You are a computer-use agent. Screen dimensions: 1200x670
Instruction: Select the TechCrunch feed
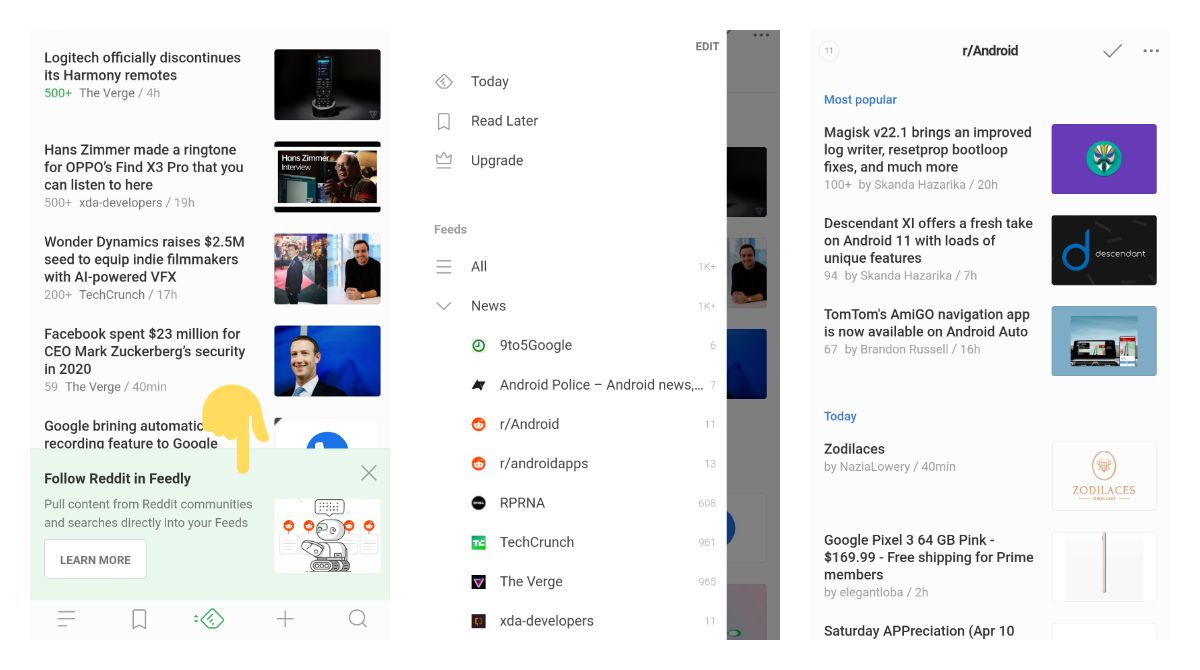click(x=536, y=541)
